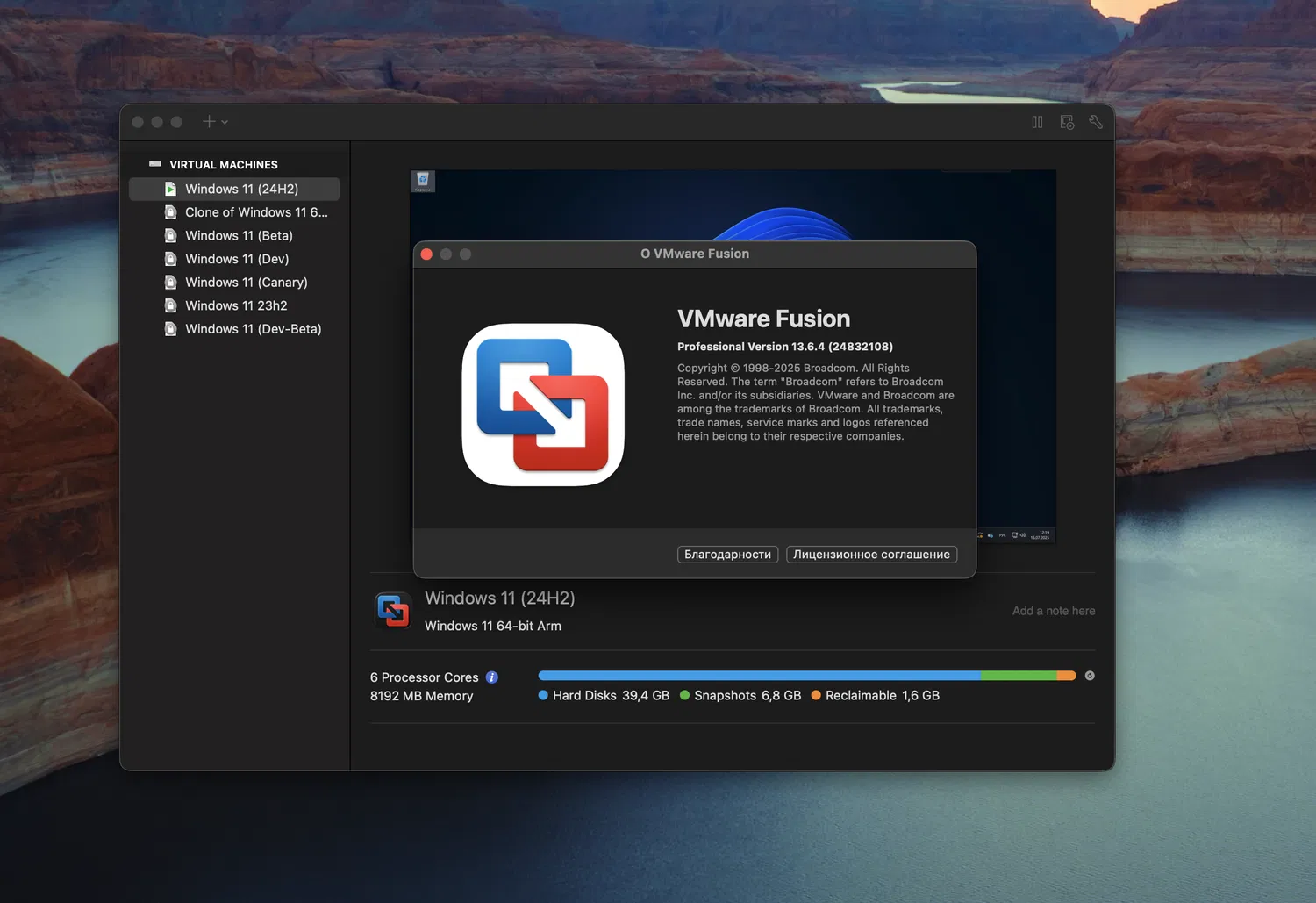Viewport: 1316px width, 903px height.
Task: Close the About VMware Fusion dialog
Action: pos(426,254)
